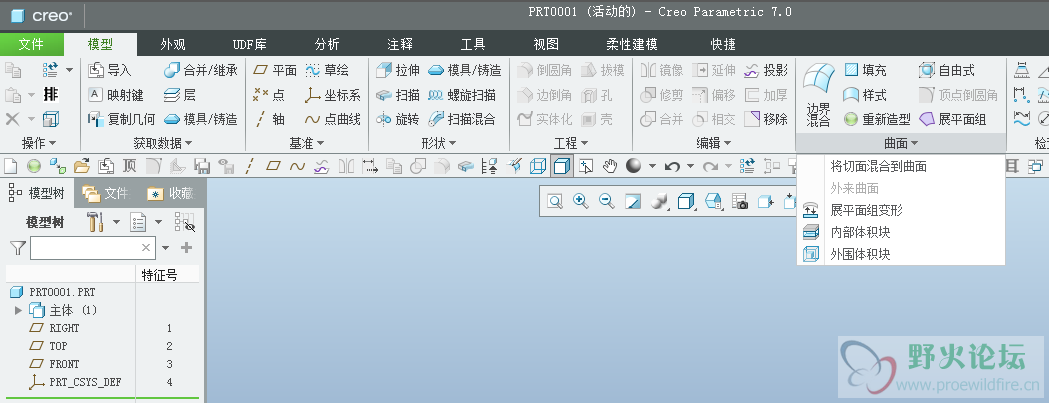Image resolution: width=1049 pixels, height=403 pixels.
Task: Open the undo history dropdown arrow
Action: point(690,166)
